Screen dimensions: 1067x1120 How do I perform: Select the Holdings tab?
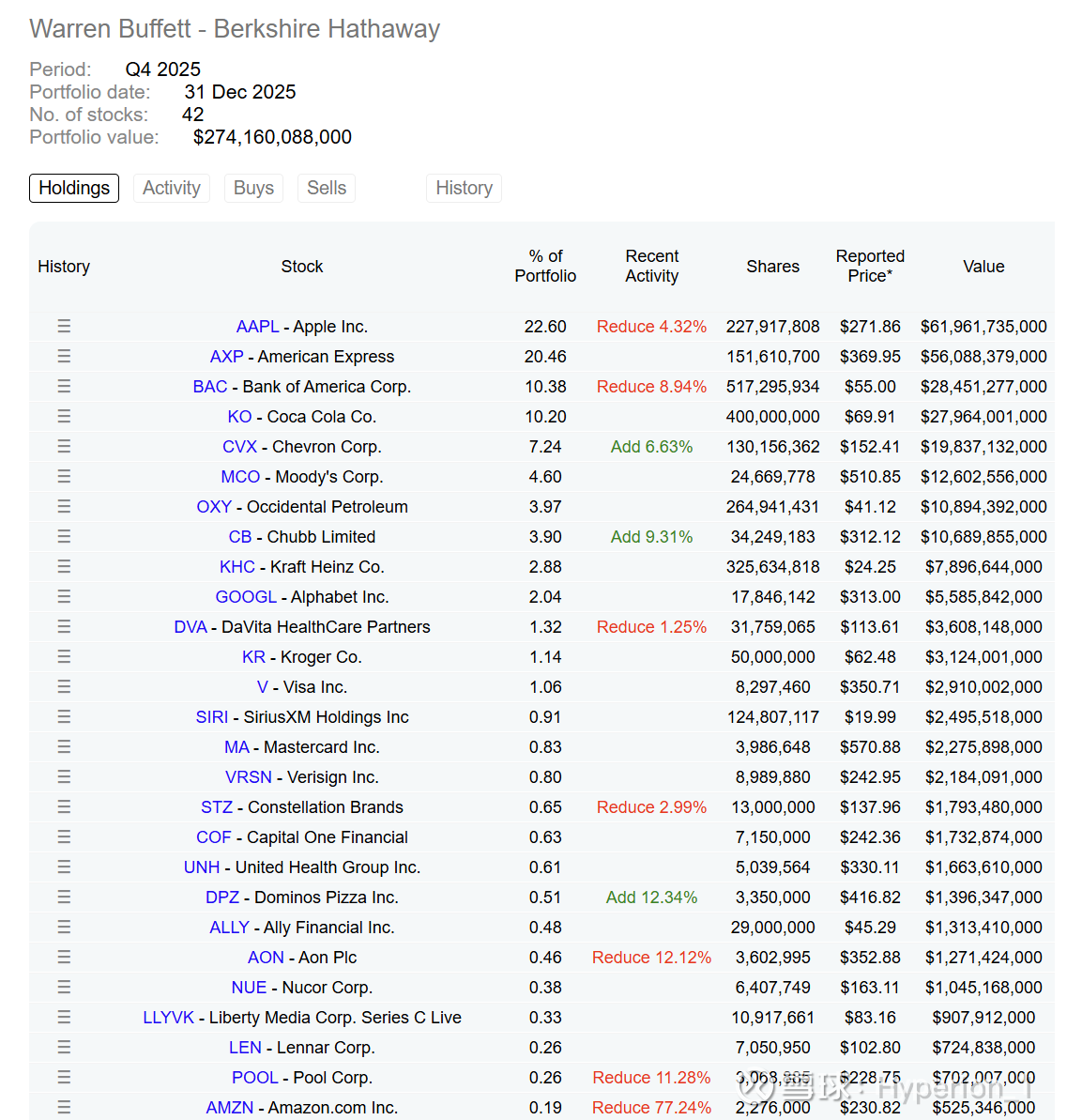tap(74, 188)
